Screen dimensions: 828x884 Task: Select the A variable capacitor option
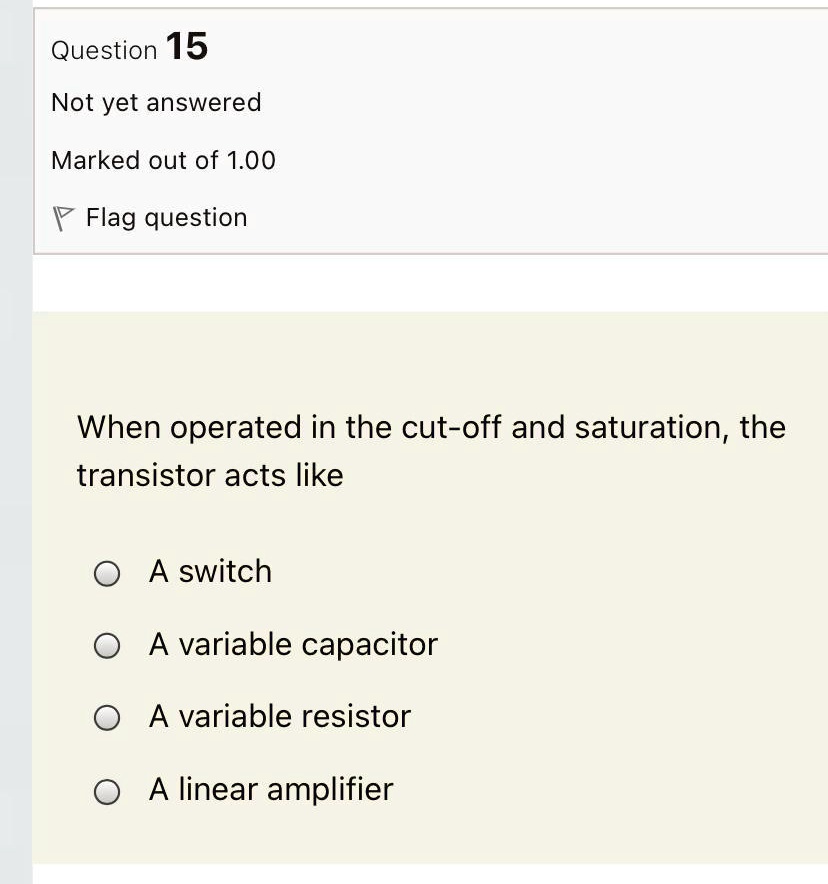coord(106,645)
